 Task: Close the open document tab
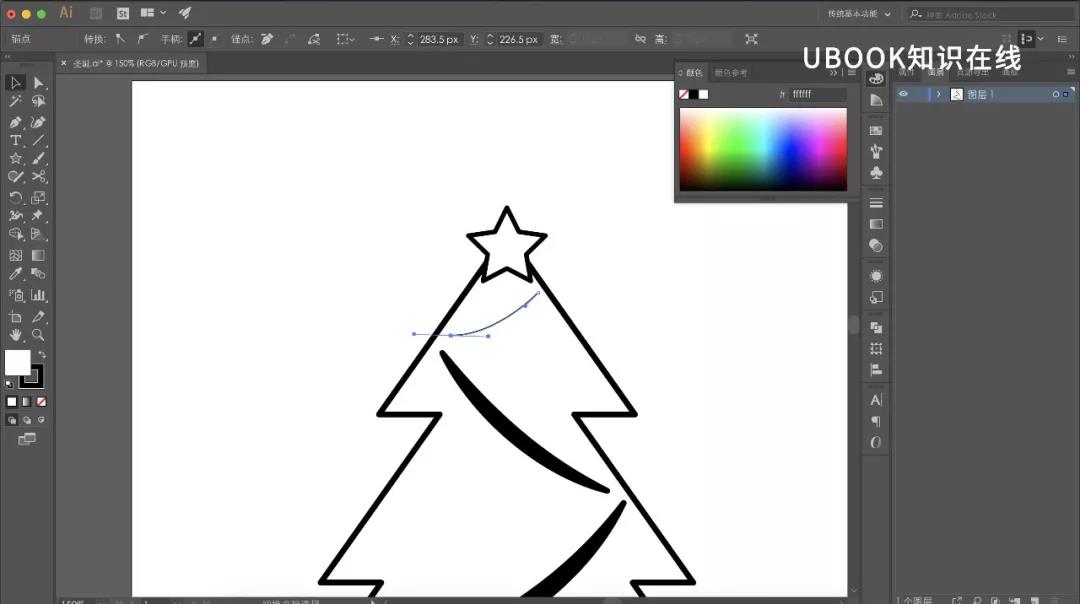[63, 63]
